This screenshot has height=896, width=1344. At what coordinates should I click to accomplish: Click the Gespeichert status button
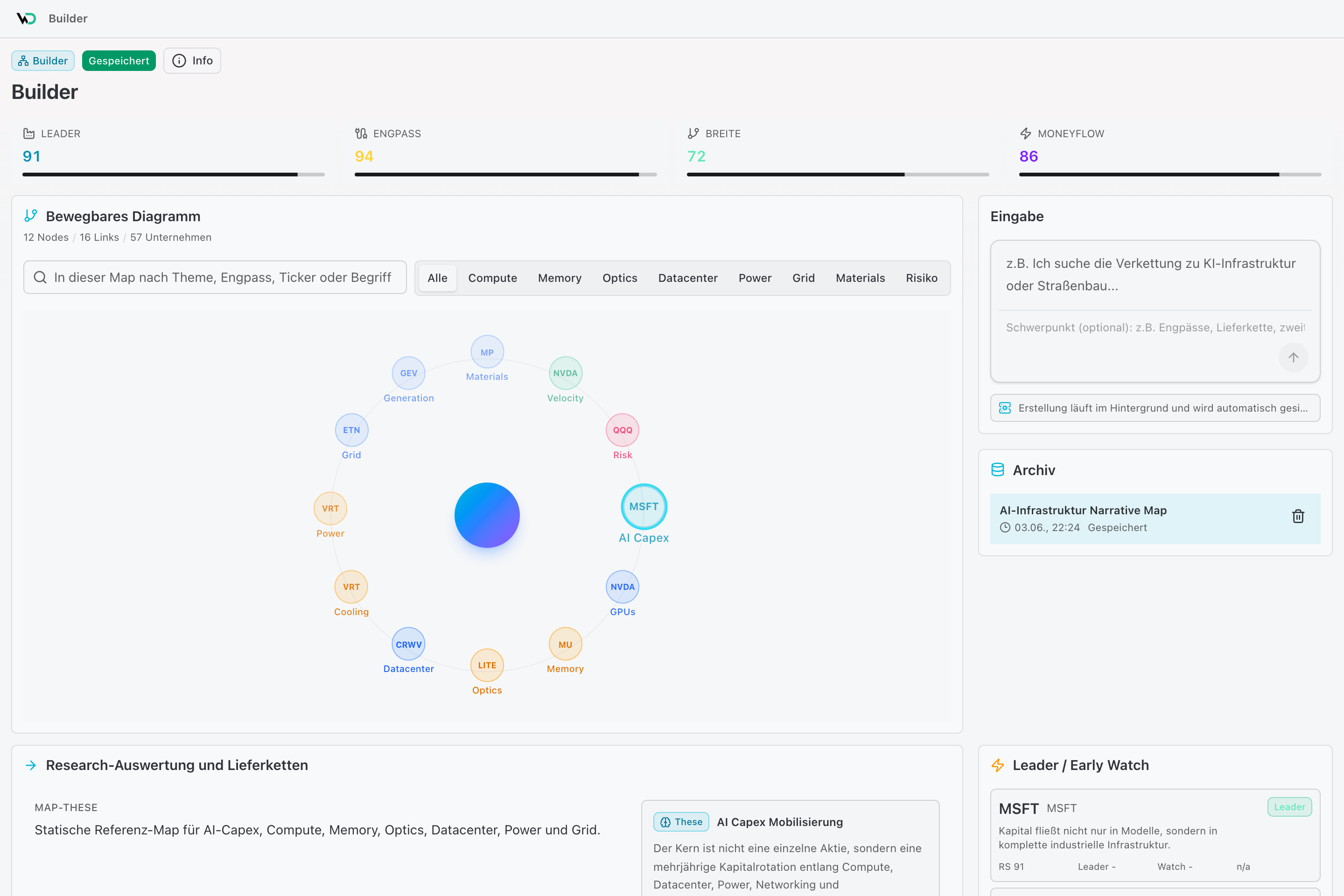click(119, 61)
